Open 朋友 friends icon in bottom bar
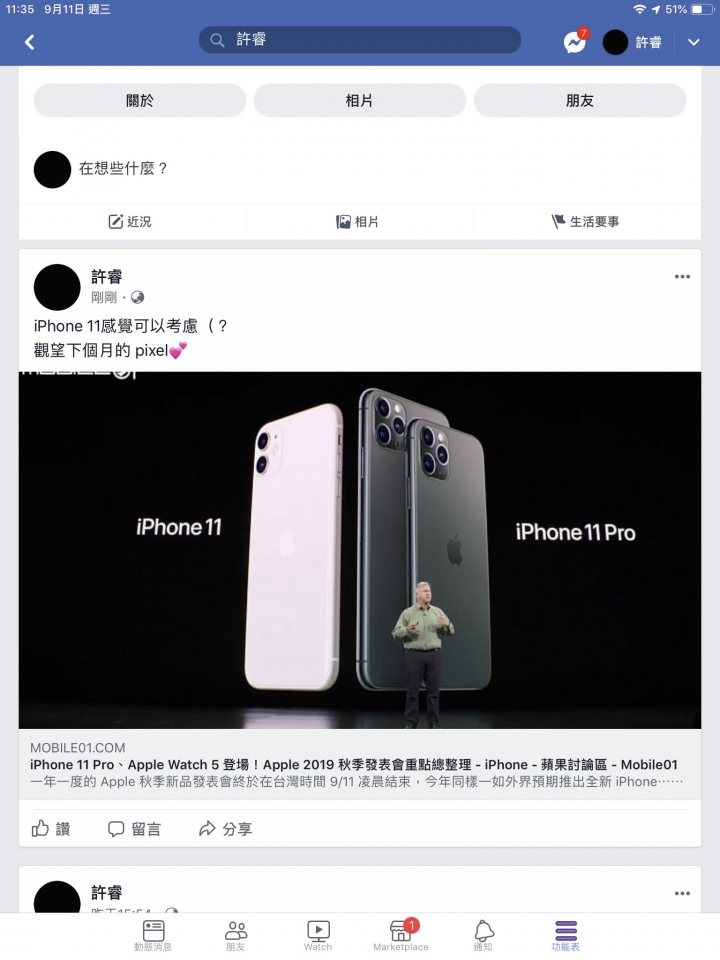720x960 pixels. 236,936
